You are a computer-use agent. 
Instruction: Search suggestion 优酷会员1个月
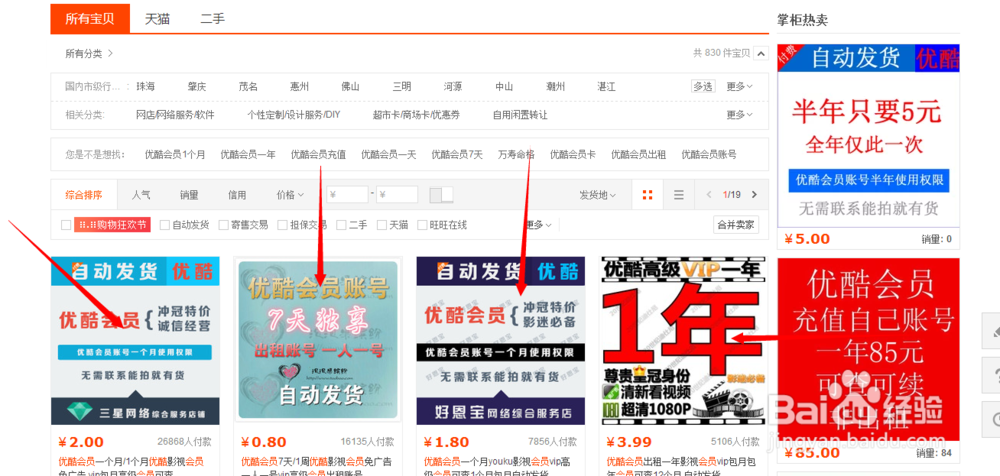pyautogui.click(x=175, y=154)
